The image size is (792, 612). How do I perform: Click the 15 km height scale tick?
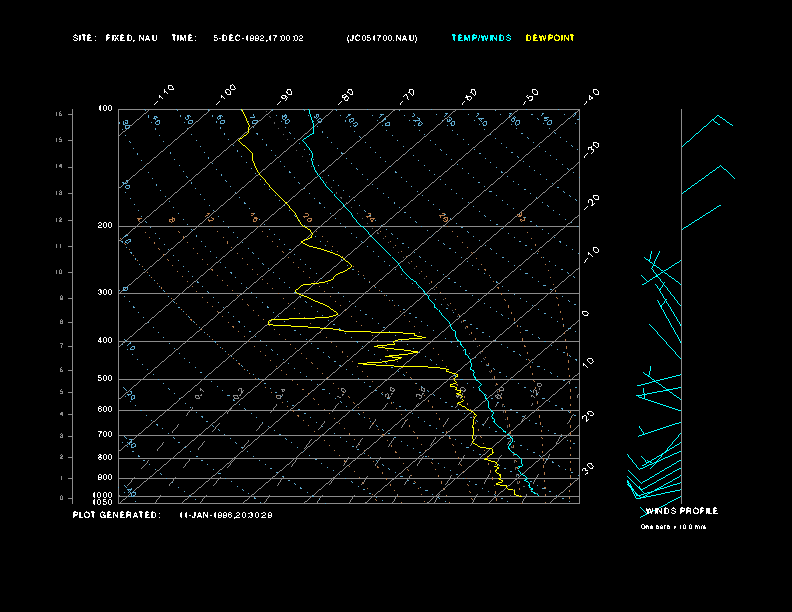pos(59,114)
